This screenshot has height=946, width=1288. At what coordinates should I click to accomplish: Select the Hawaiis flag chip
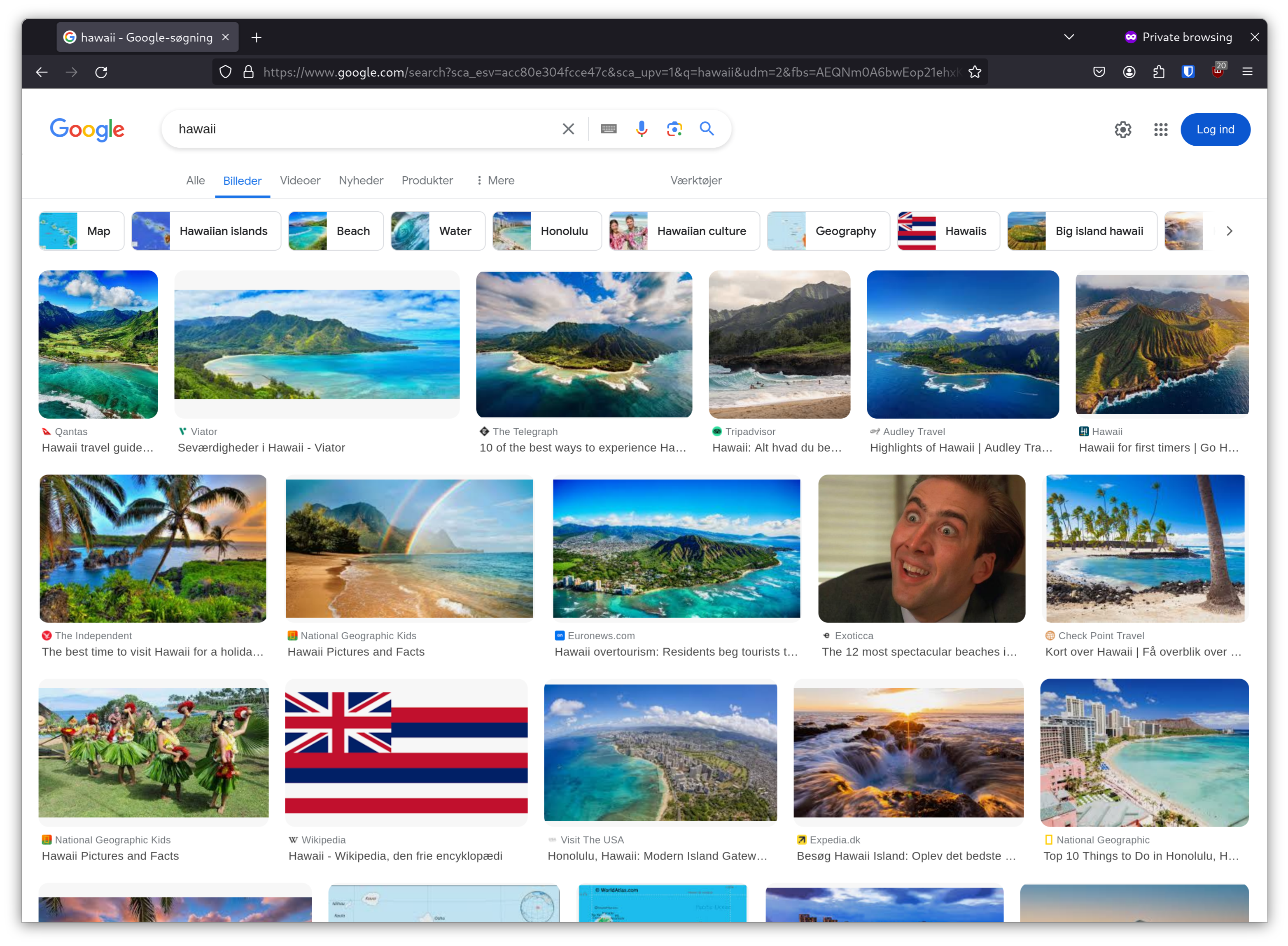[948, 231]
